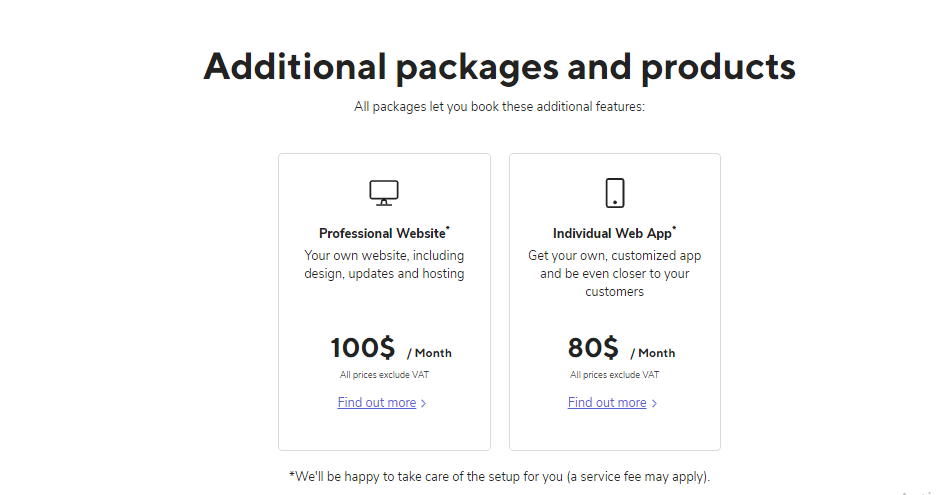Click '/ Month' label next to 80$

click(x=653, y=353)
